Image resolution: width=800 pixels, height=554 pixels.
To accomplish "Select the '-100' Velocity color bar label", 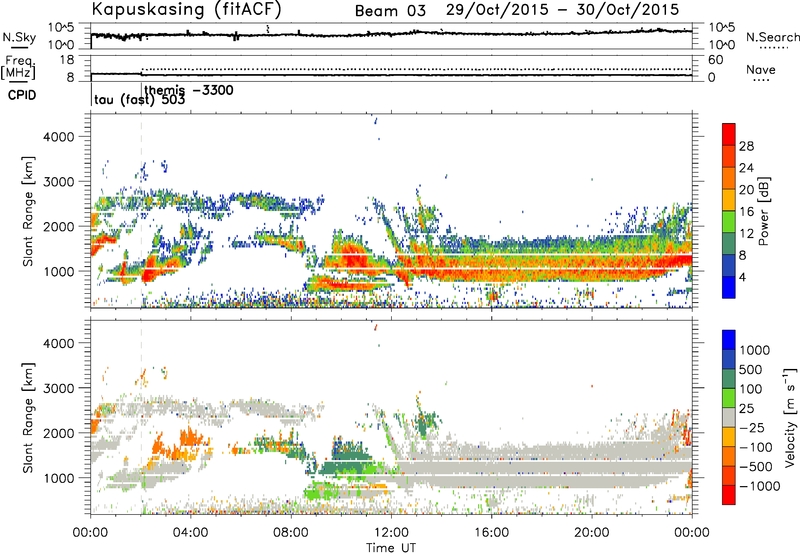I will point(756,447).
